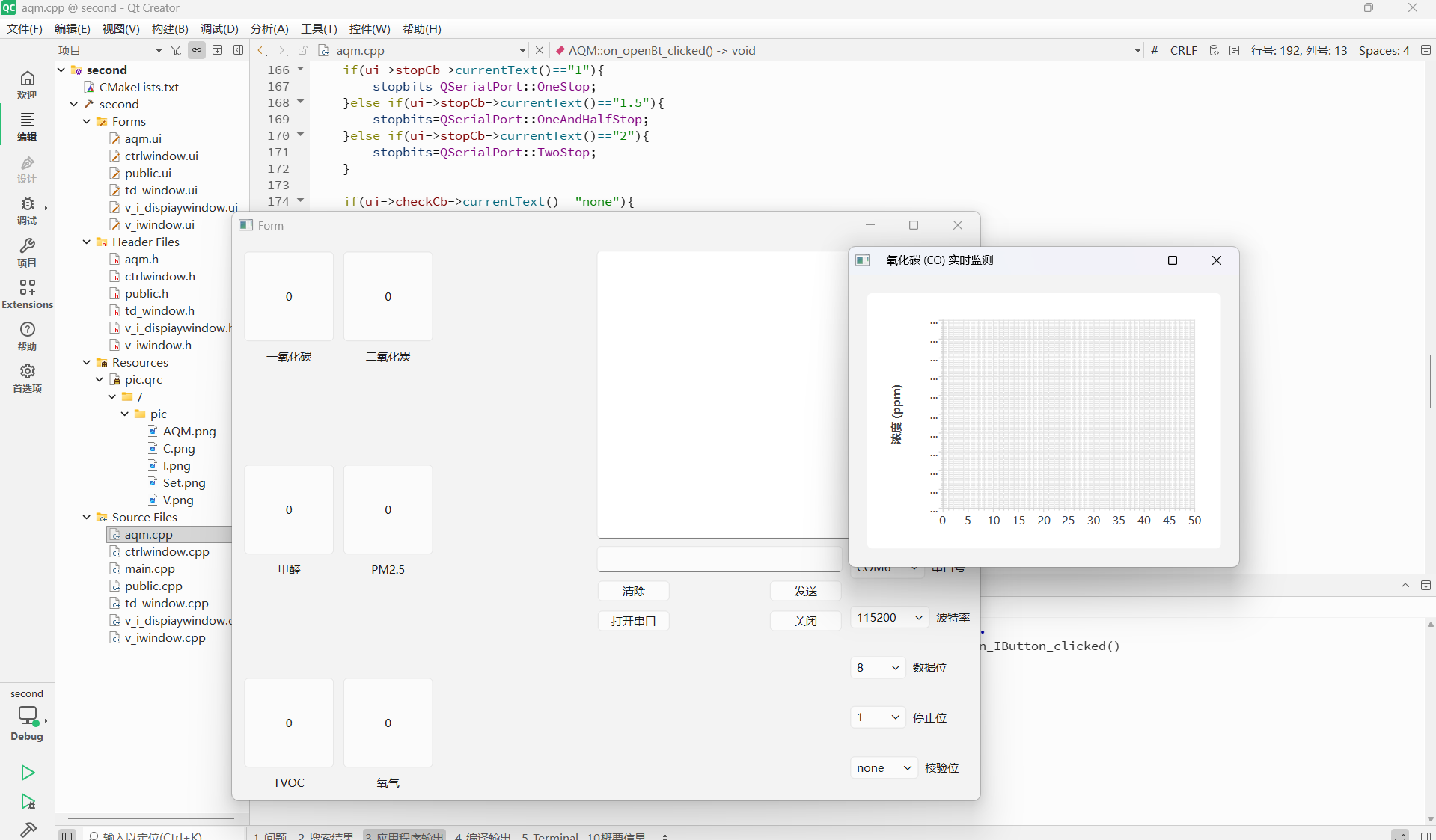Open the 构建(B) menu
This screenshot has height=840, width=1436.
[x=170, y=28]
